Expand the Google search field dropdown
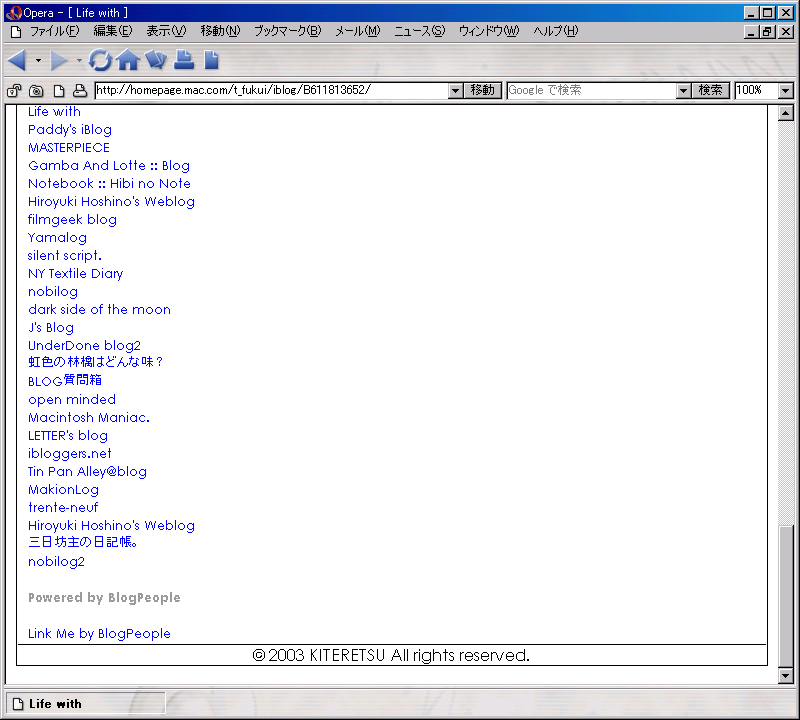The width and height of the screenshot is (800, 720). point(683,91)
